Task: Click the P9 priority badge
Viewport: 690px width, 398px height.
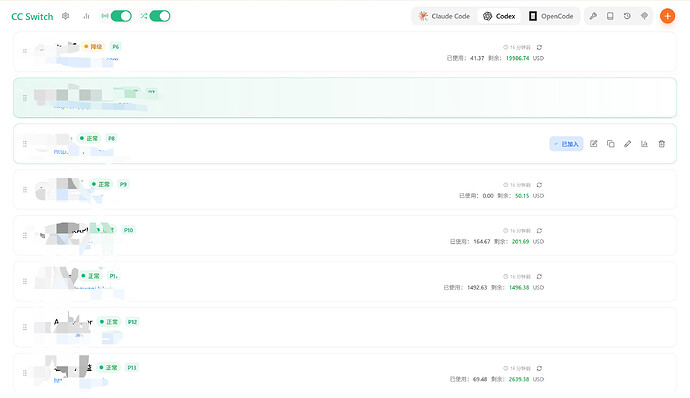Action: click(123, 184)
